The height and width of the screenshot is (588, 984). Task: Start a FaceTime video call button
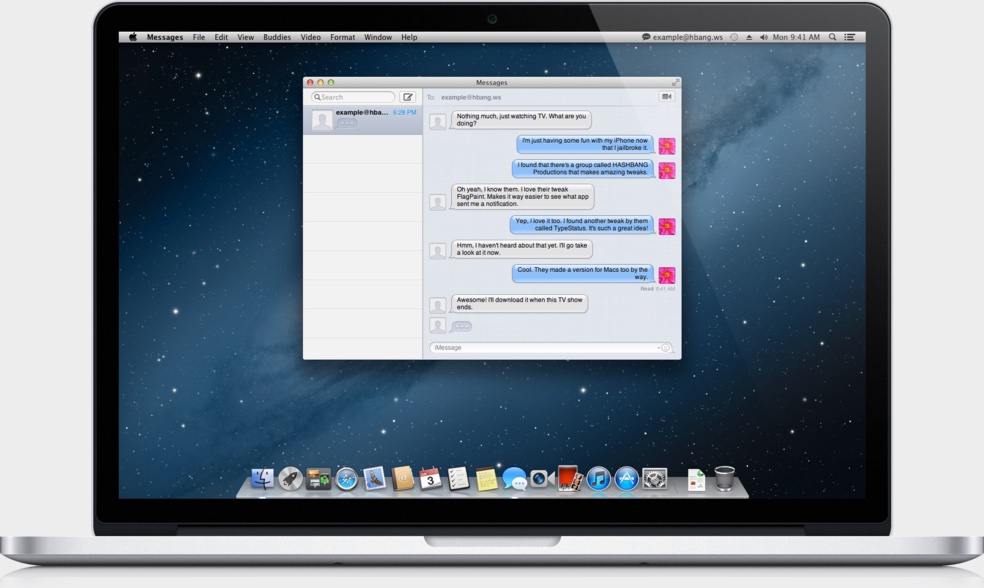(x=666, y=97)
